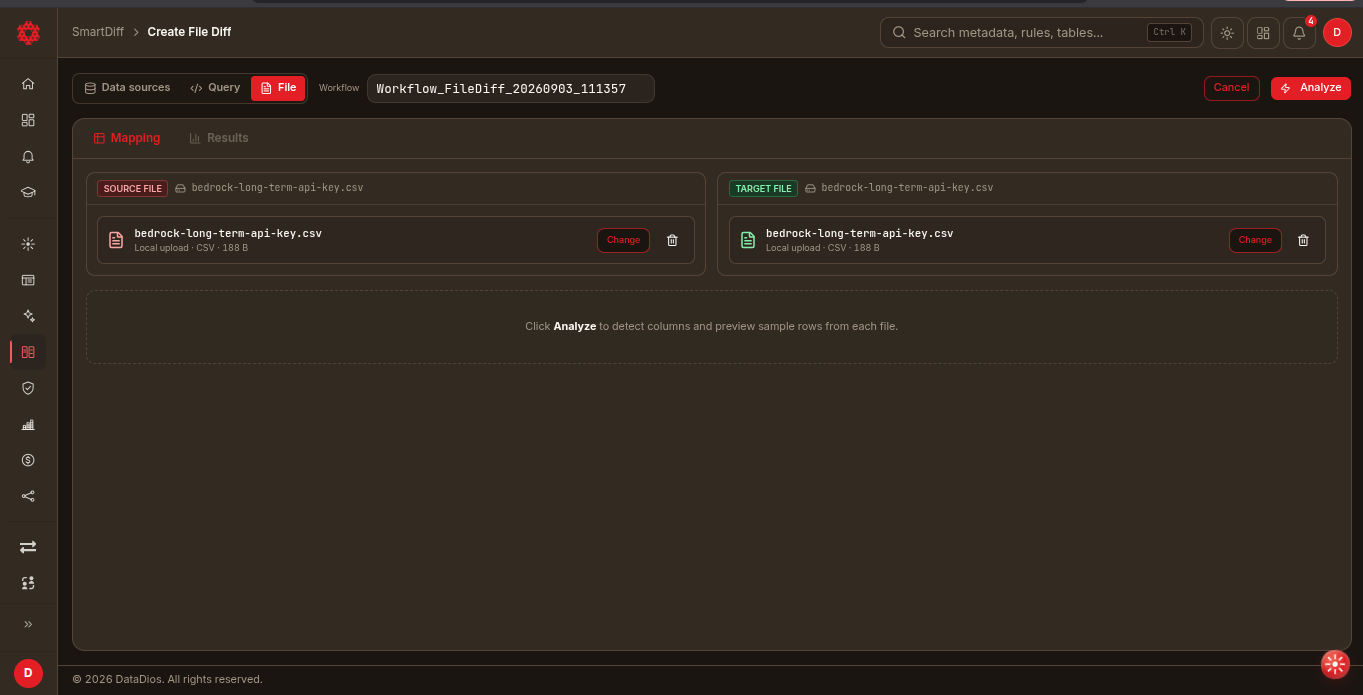Select the File mode tab
The image size is (1363, 695).
[x=278, y=88]
